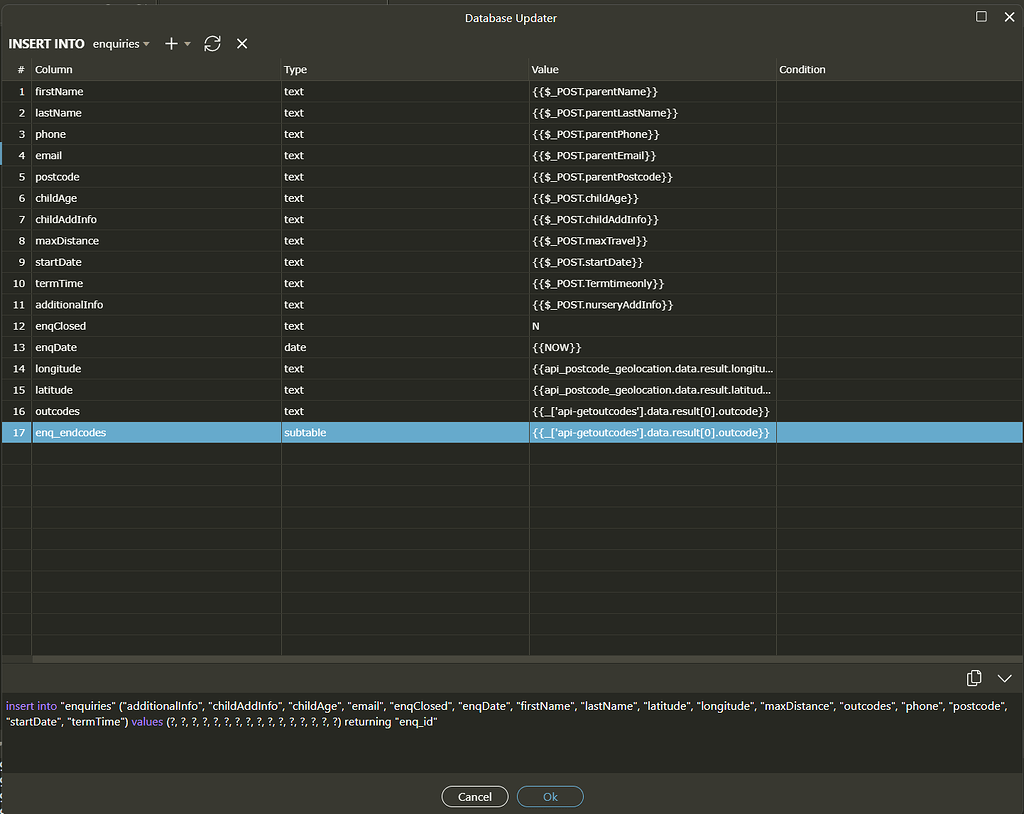Screen dimensions: 1024x814
Task: Open the enquiries table dropdown arrow
Action: [146, 44]
